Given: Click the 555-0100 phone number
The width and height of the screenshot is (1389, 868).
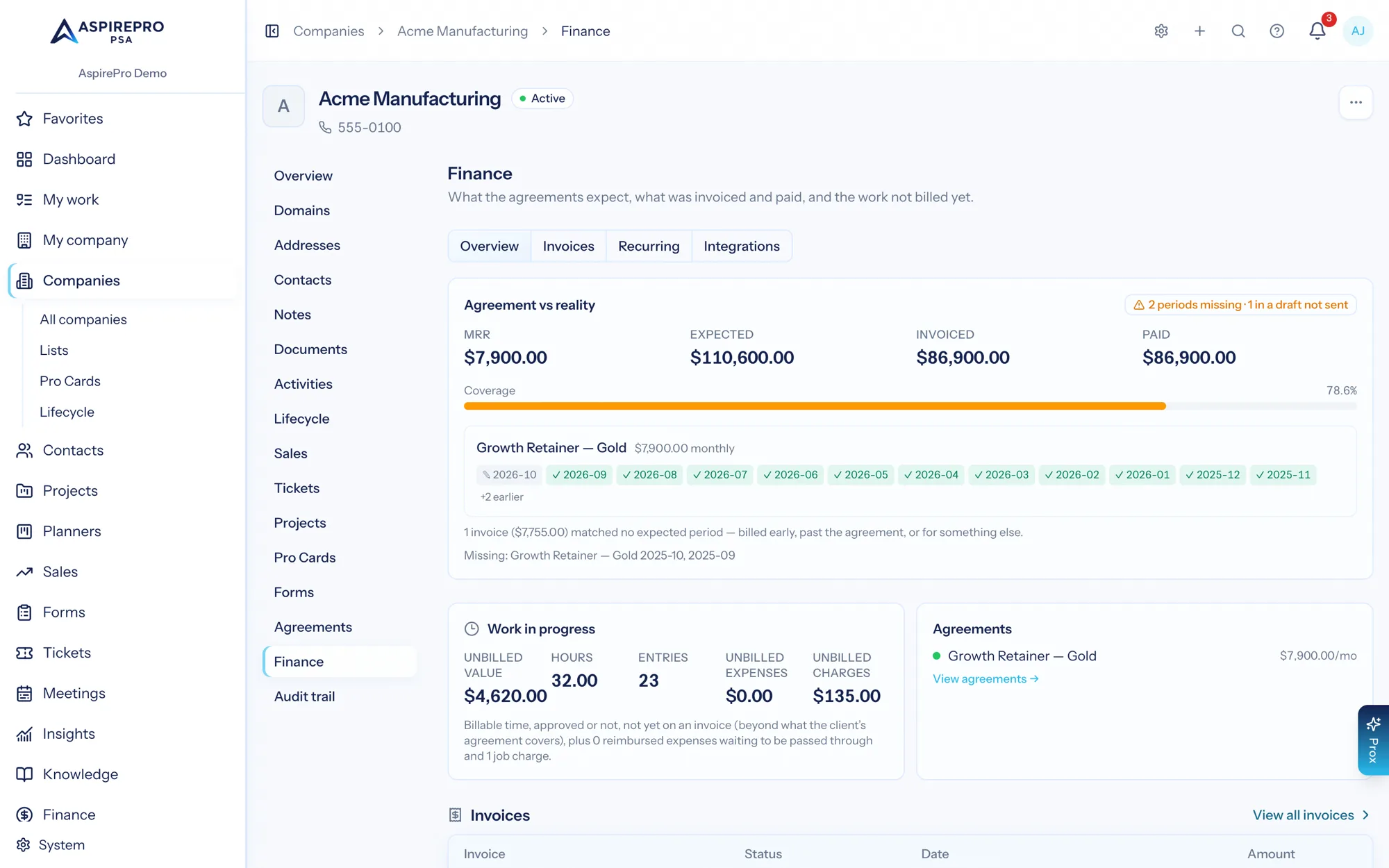Looking at the screenshot, I should [369, 128].
